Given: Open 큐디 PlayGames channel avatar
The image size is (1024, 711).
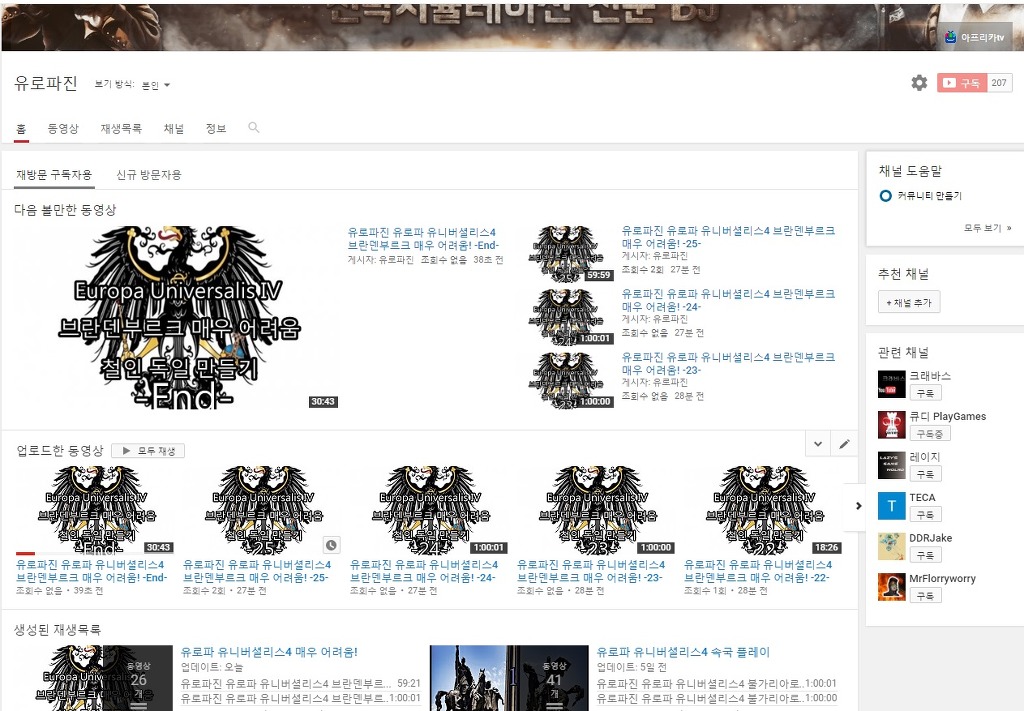Looking at the screenshot, I should [x=891, y=424].
